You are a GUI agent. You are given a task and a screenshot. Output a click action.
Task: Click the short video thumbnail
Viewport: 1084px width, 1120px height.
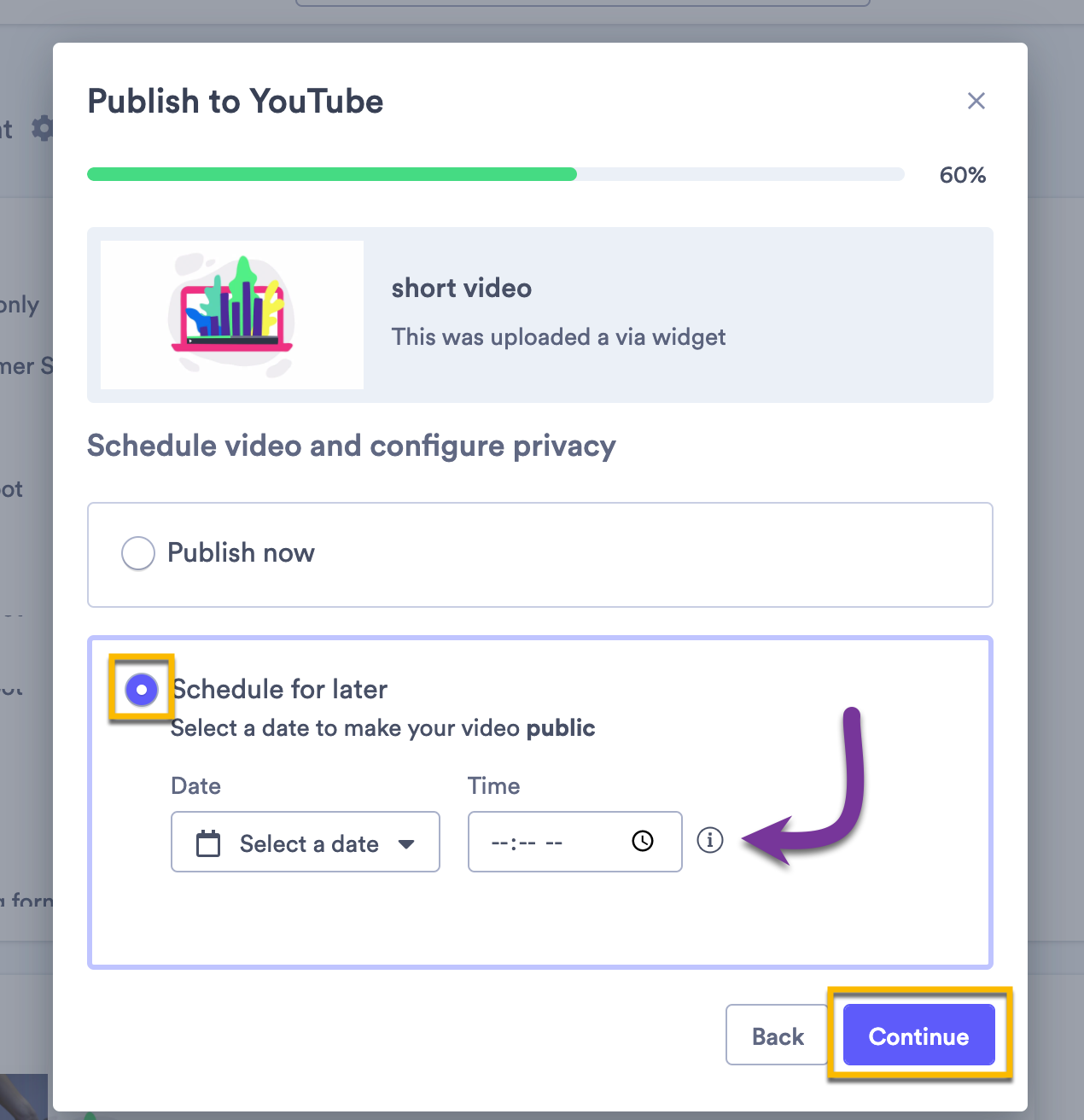click(x=232, y=315)
